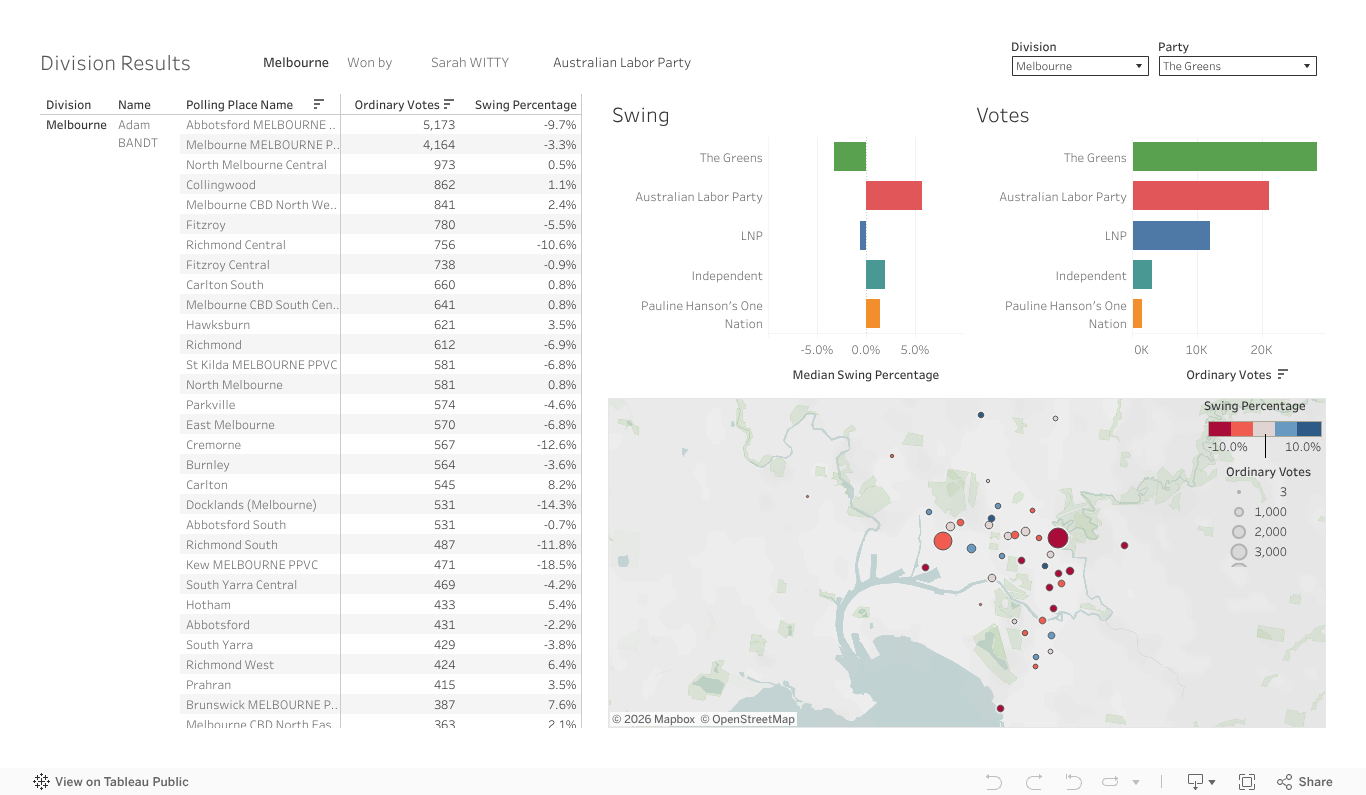Open the Party dropdown showing The Greens

(x=1237, y=66)
